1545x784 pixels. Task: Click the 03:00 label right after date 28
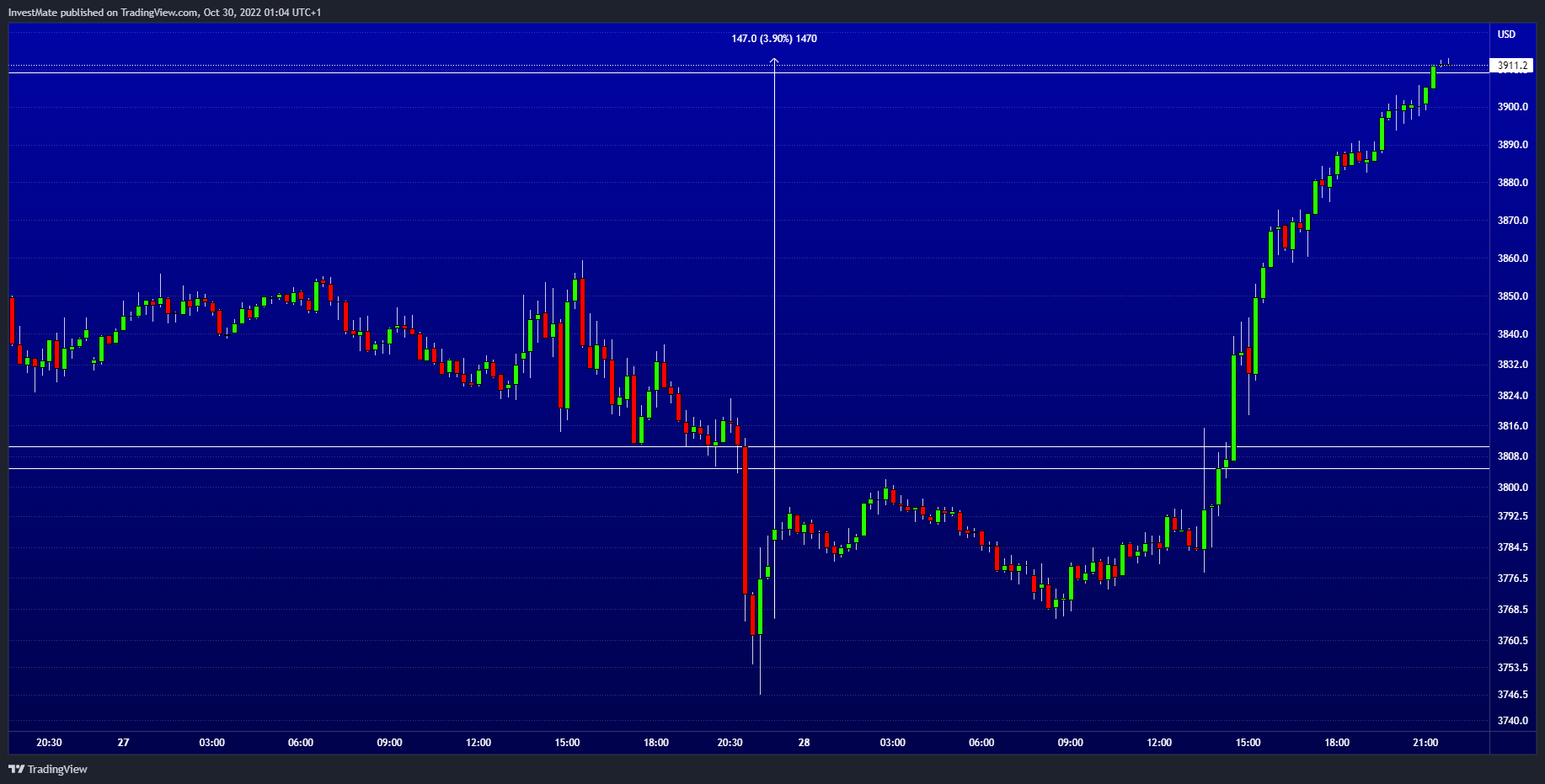tap(893, 743)
